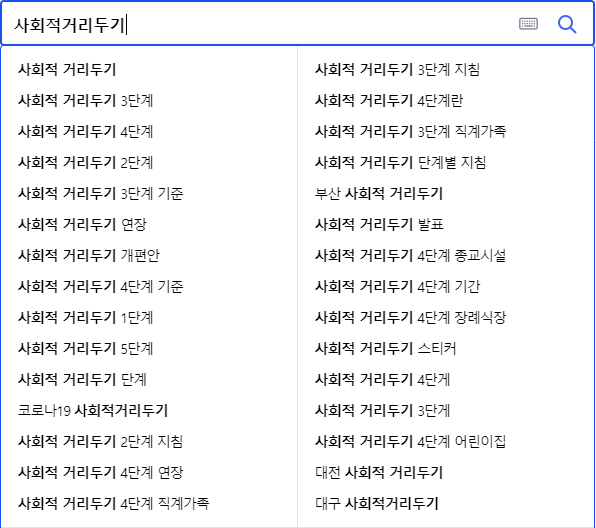Screen dimensions: 596x528
Task: Open the on-screen keyboard icon
Action: [528, 24]
